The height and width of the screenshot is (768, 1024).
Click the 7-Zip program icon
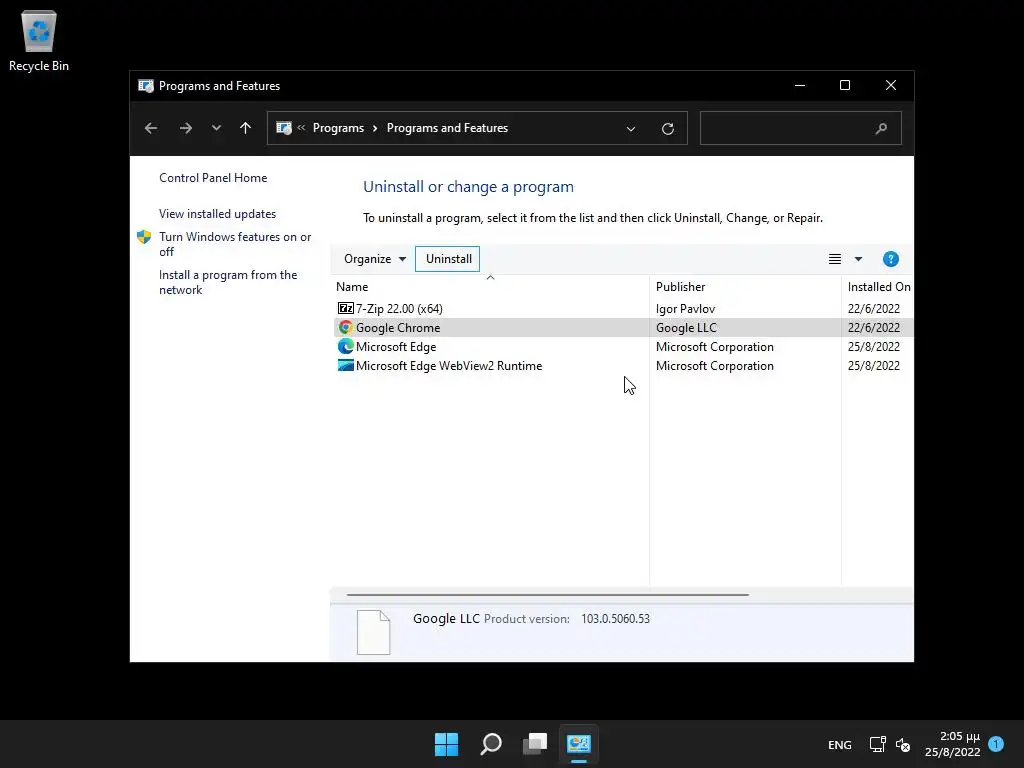[345, 308]
